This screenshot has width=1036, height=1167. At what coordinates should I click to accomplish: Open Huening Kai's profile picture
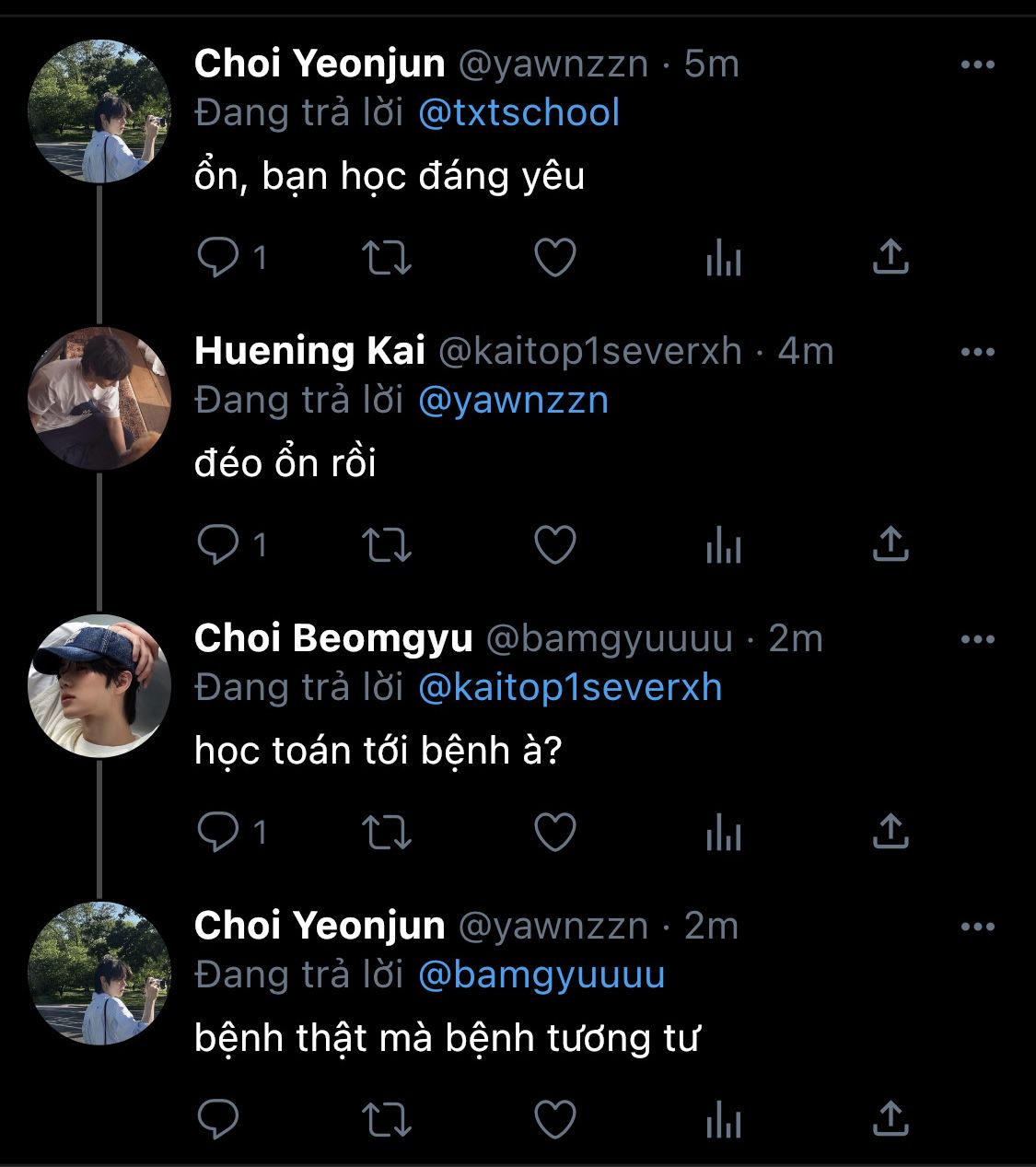99,398
